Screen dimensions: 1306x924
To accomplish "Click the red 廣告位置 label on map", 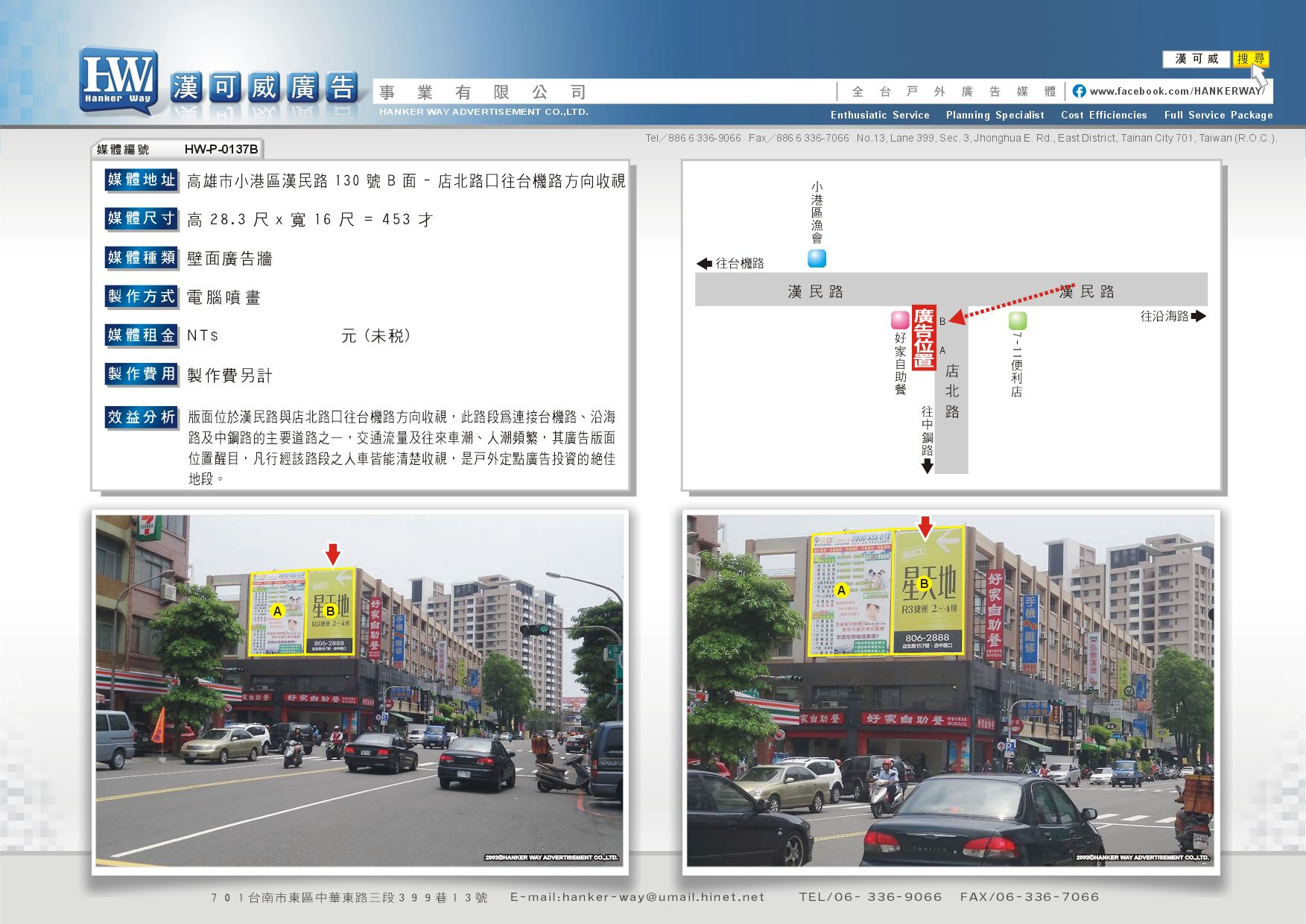I will (924, 338).
